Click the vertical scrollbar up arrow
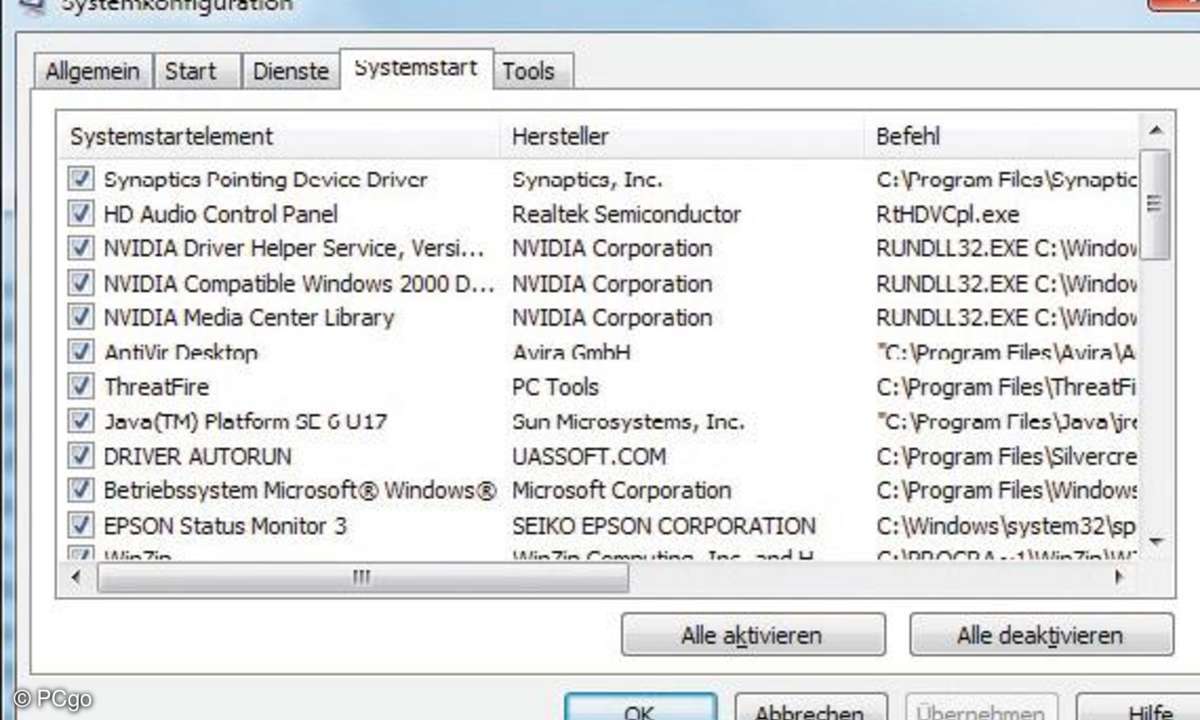This screenshot has width=1200, height=720. [1155, 129]
